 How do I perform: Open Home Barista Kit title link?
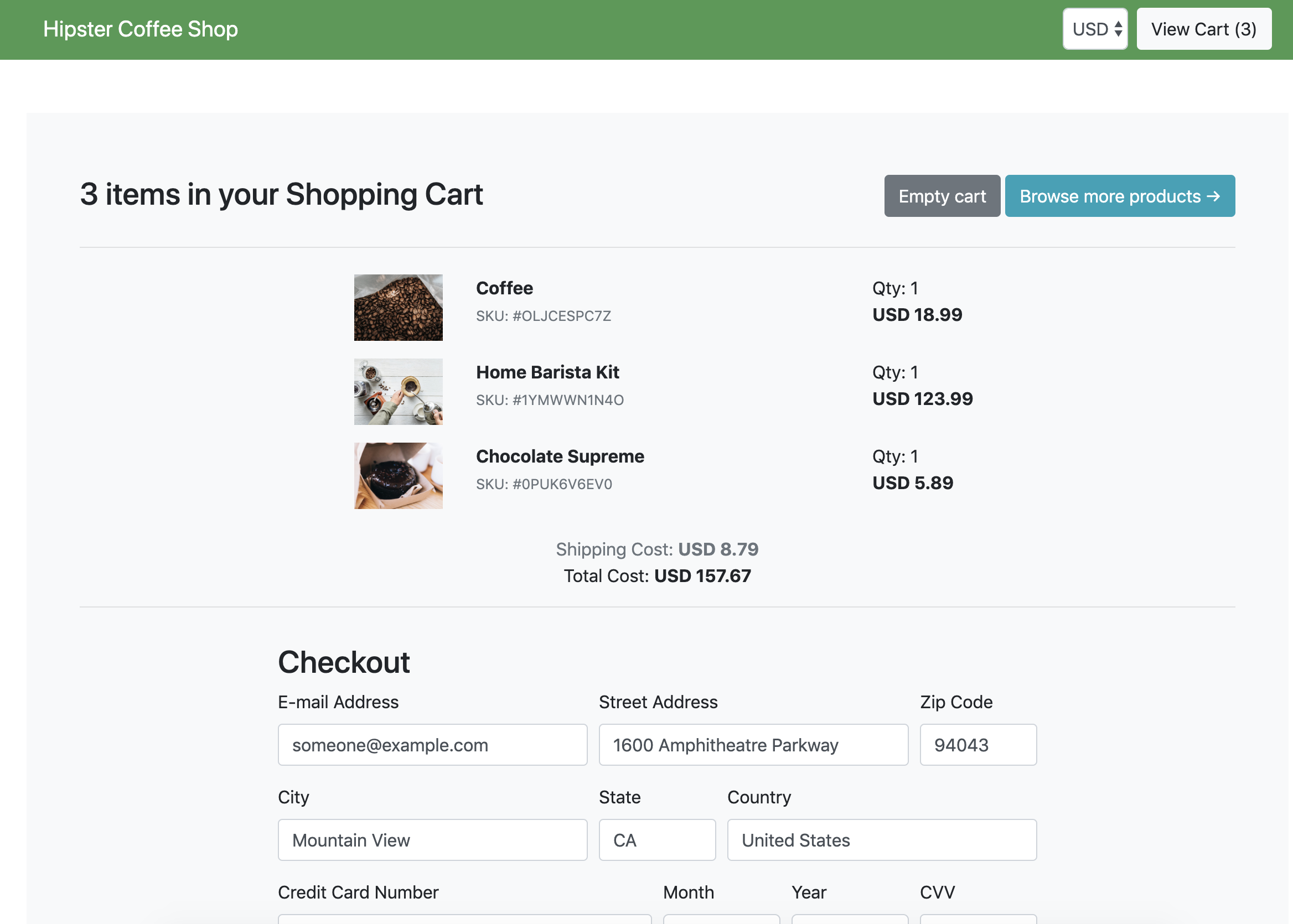pos(547,373)
